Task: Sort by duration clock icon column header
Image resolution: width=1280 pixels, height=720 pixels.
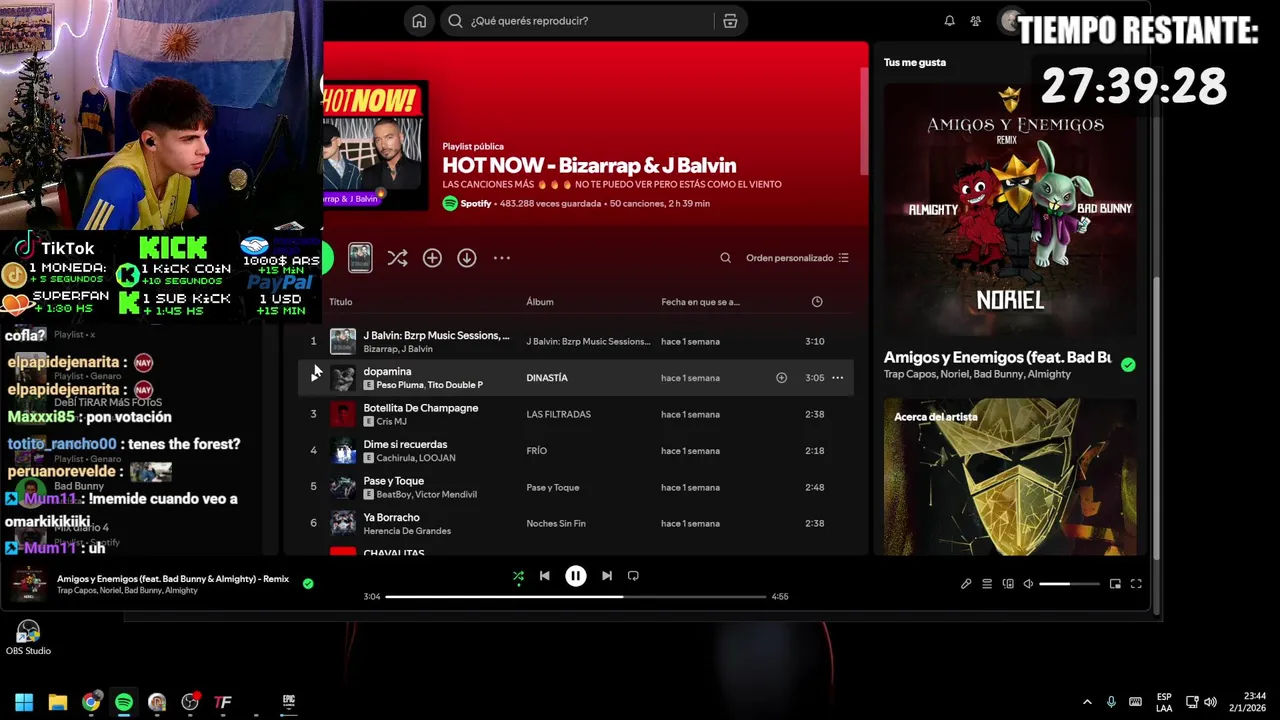Action: 817,302
